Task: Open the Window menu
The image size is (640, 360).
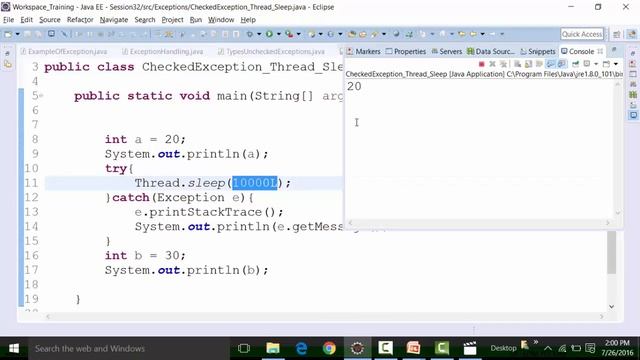Action: pyautogui.click(x=221, y=20)
